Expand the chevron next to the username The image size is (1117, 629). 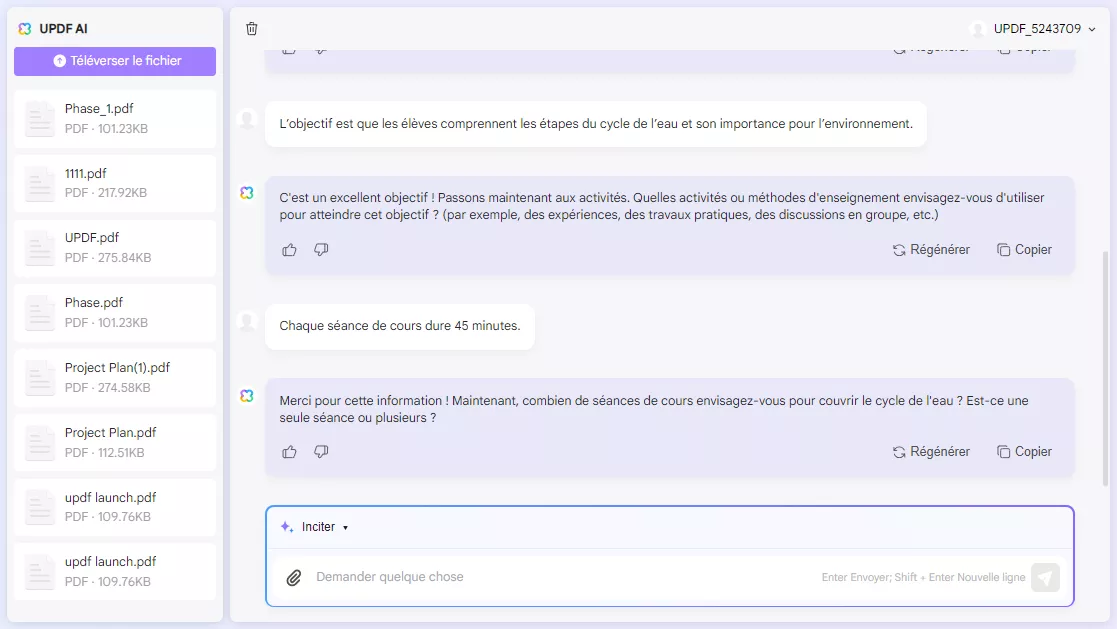coord(1089,29)
